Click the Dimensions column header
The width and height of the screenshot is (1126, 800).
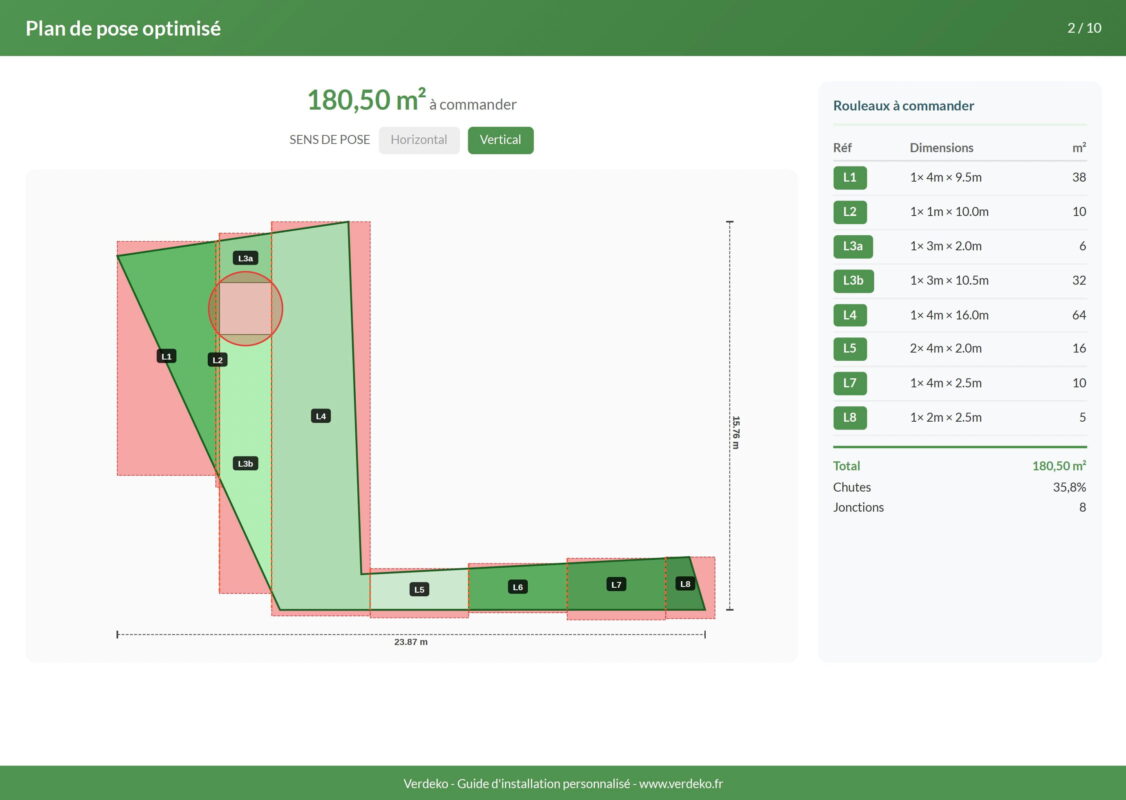click(x=941, y=148)
